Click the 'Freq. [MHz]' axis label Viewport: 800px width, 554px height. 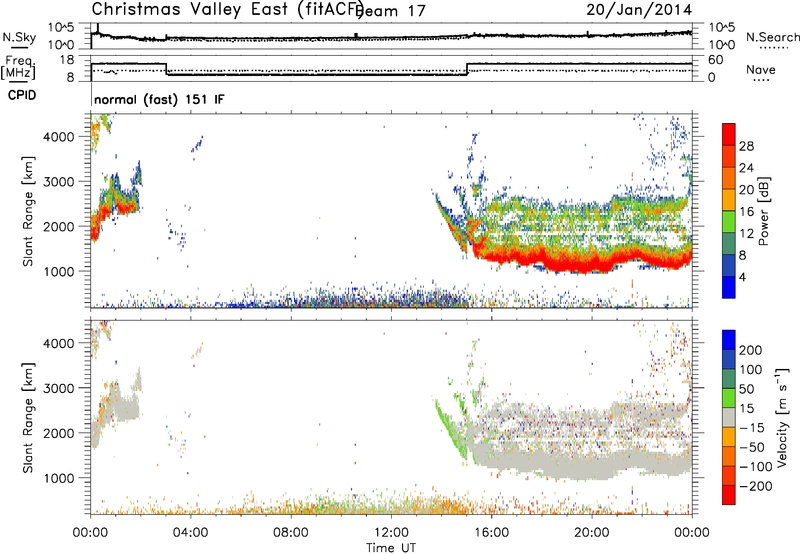[x=18, y=68]
